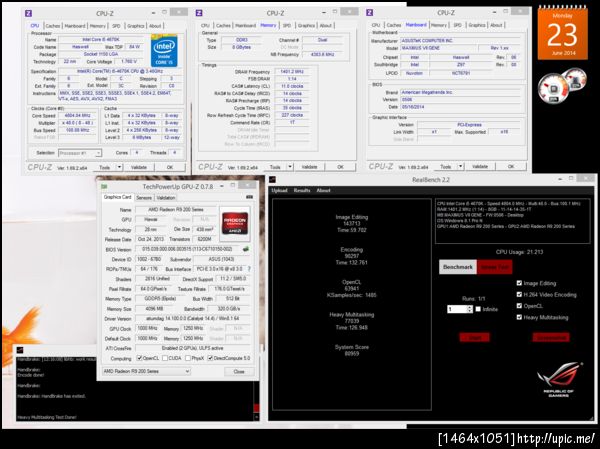Click the Republic of Gamers logo
Screen dimensions: 600x449
tap(559, 379)
